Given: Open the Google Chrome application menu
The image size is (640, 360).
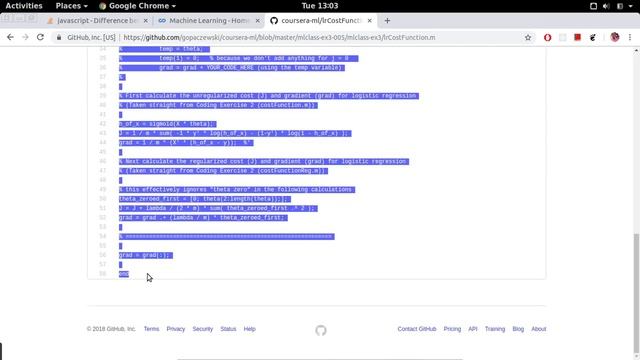Looking at the screenshot, I should point(138,6).
